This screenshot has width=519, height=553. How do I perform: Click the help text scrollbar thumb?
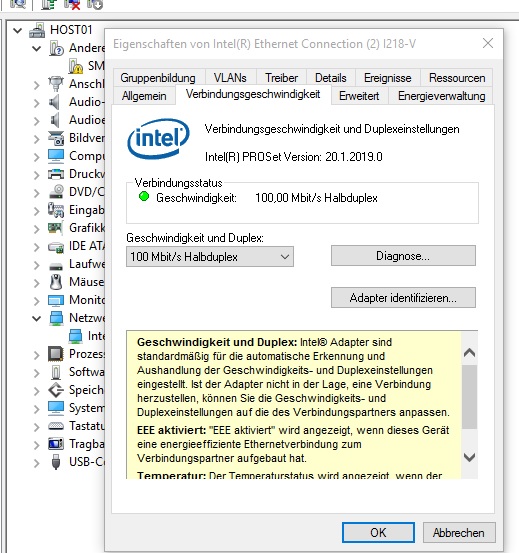point(469,397)
